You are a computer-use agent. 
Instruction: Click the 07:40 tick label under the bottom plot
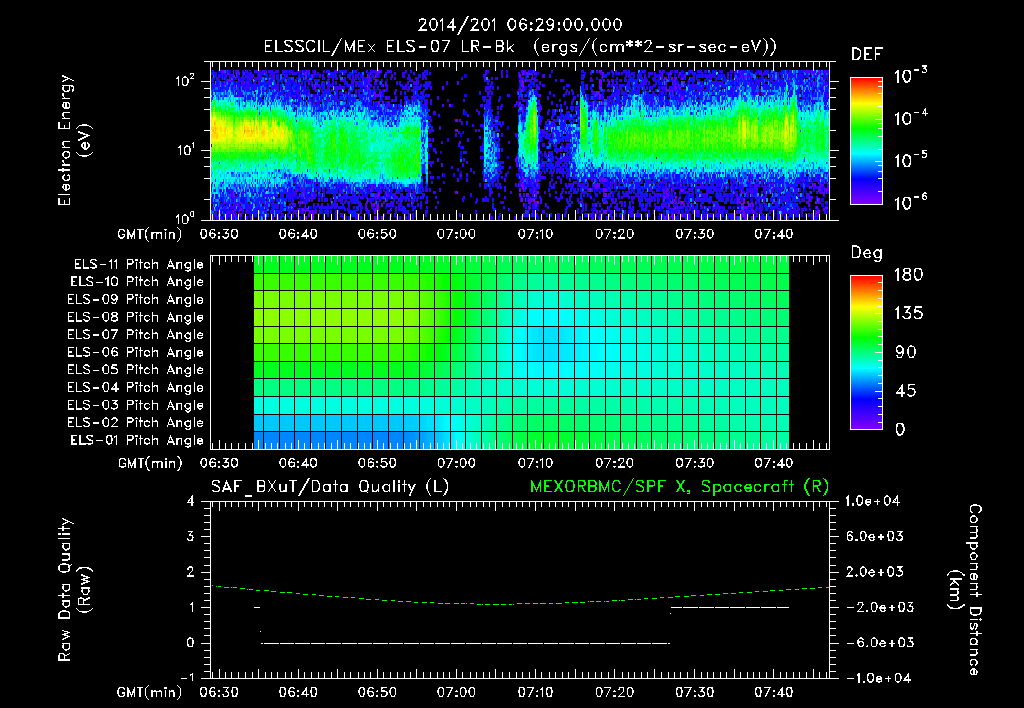[773, 692]
